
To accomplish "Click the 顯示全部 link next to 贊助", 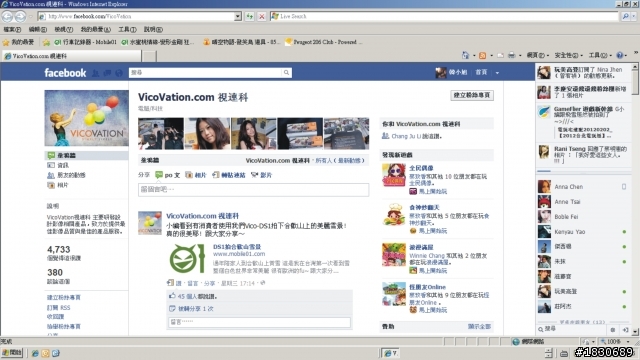I will [479, 327].
